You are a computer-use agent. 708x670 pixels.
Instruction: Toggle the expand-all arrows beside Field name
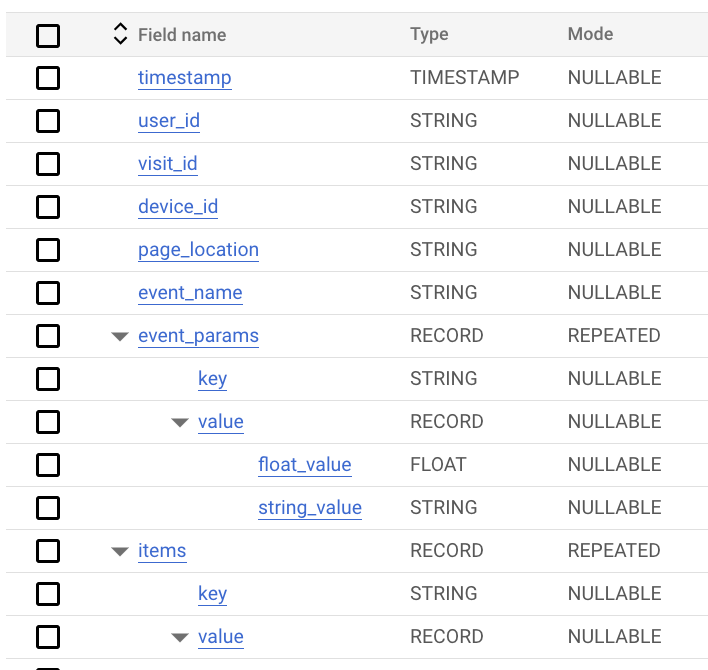click(x=120, y=34)
